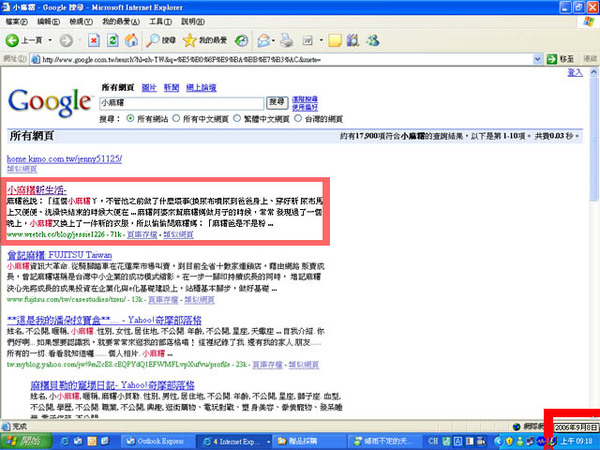Click the Google search text field

(181, 103)
